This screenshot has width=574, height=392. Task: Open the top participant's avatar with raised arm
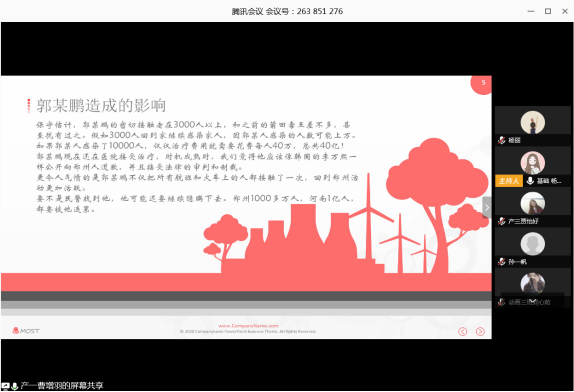coord(533,123)
